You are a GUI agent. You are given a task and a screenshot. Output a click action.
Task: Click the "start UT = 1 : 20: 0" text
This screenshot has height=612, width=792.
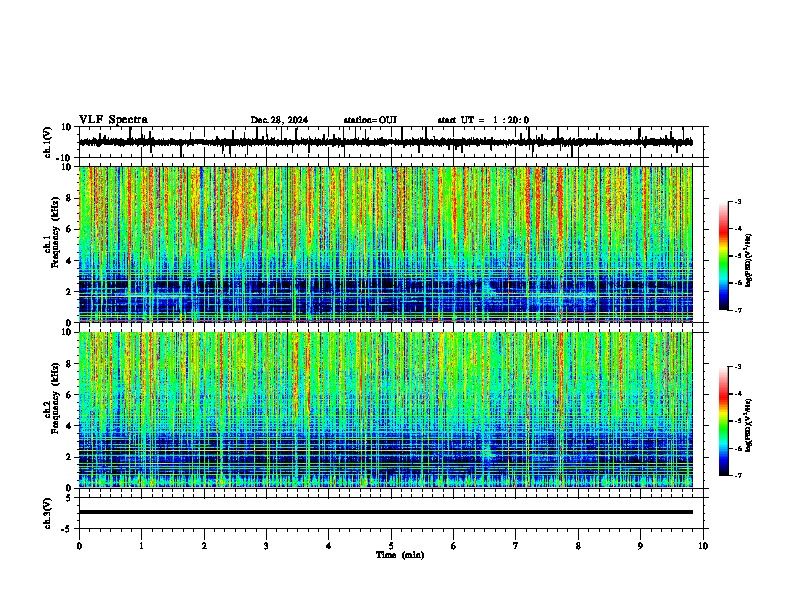[x=483, y=120]
